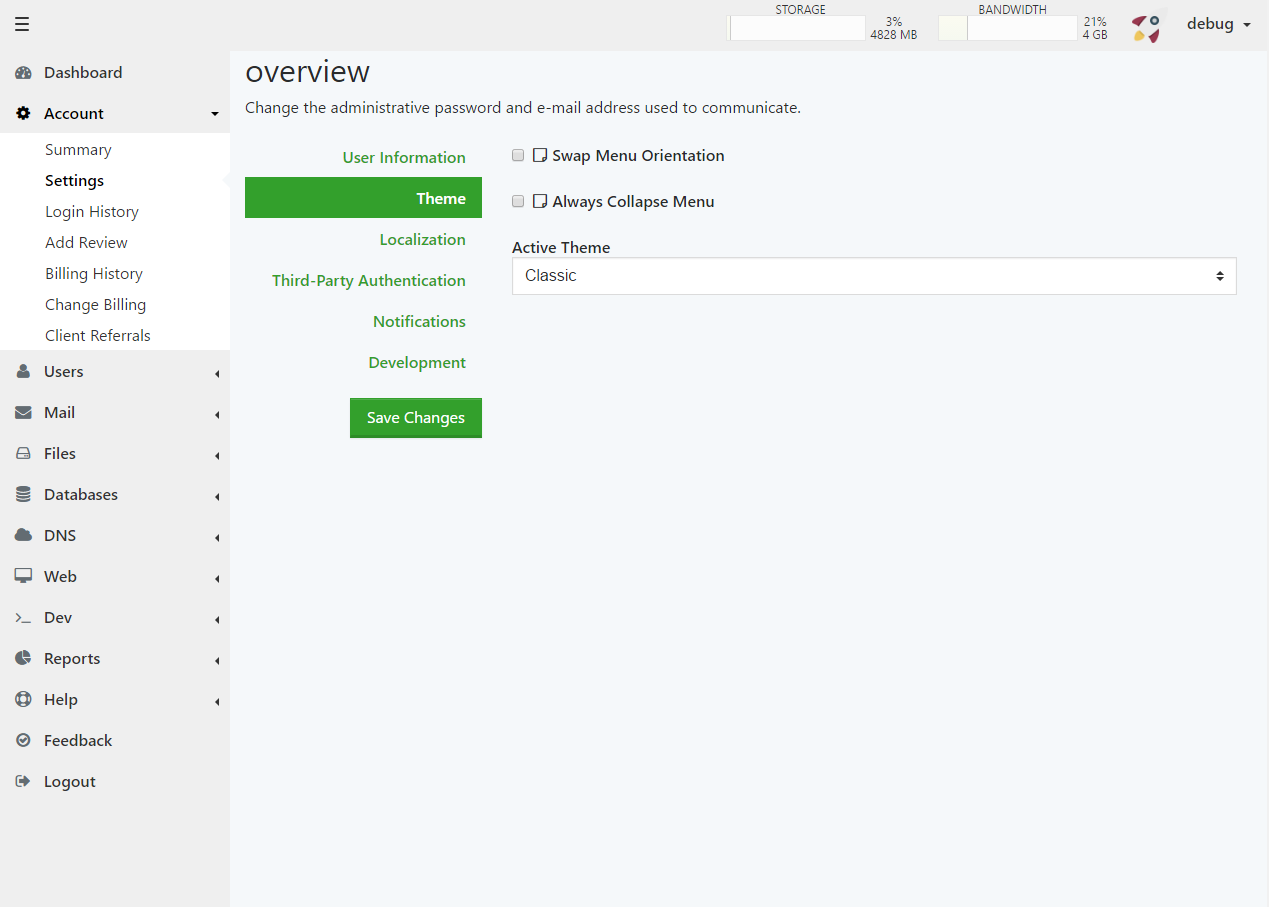
Task: Expand the Web submenu arrow
Action: tap(217, 579)
